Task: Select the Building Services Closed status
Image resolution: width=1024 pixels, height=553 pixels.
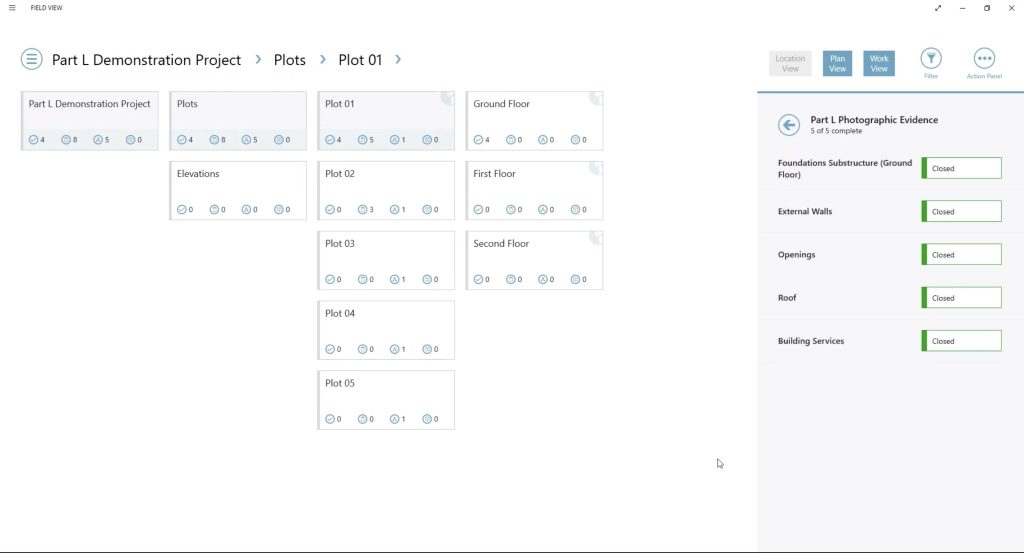Action: pos(961,341)
